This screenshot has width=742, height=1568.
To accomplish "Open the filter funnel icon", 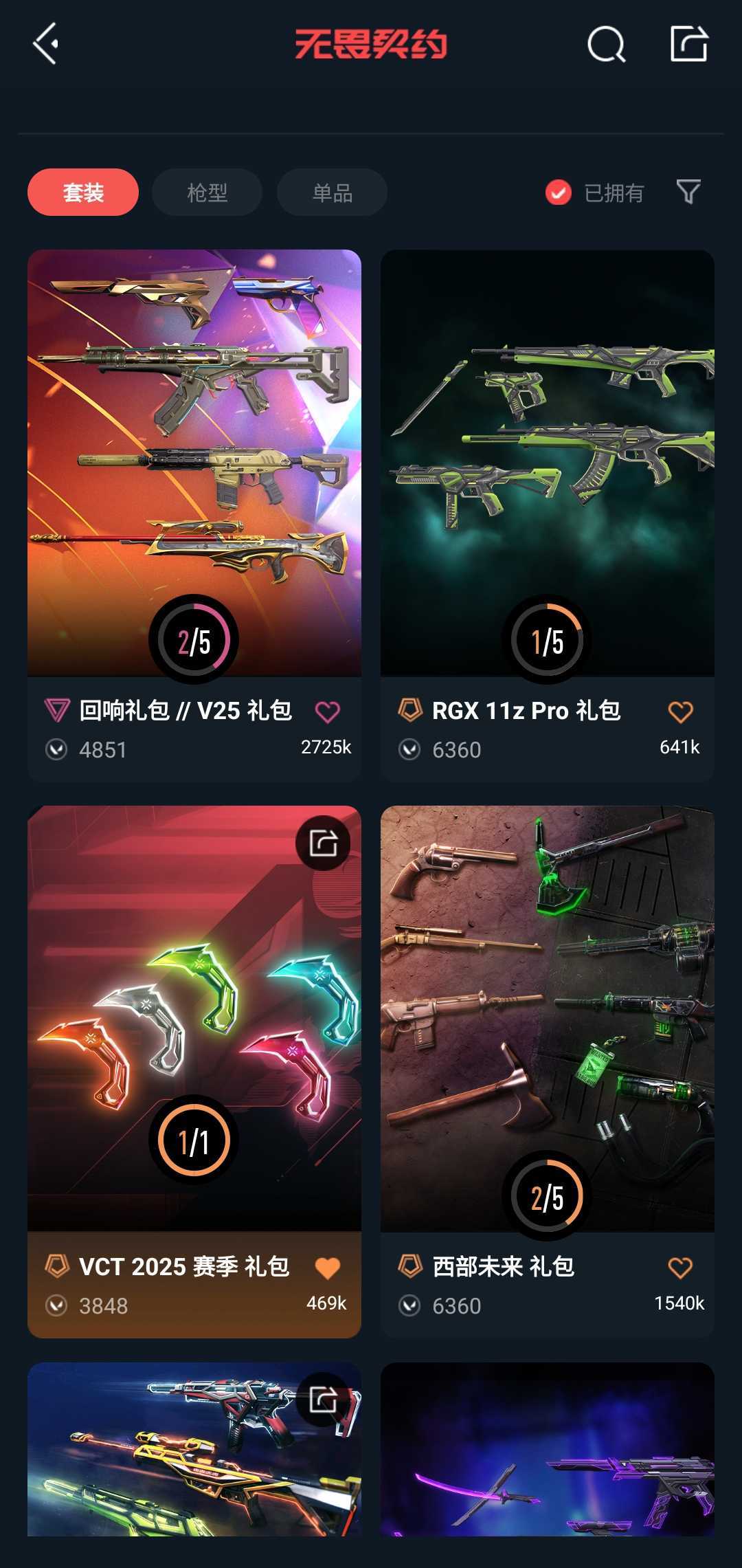I will pos(688,192).
